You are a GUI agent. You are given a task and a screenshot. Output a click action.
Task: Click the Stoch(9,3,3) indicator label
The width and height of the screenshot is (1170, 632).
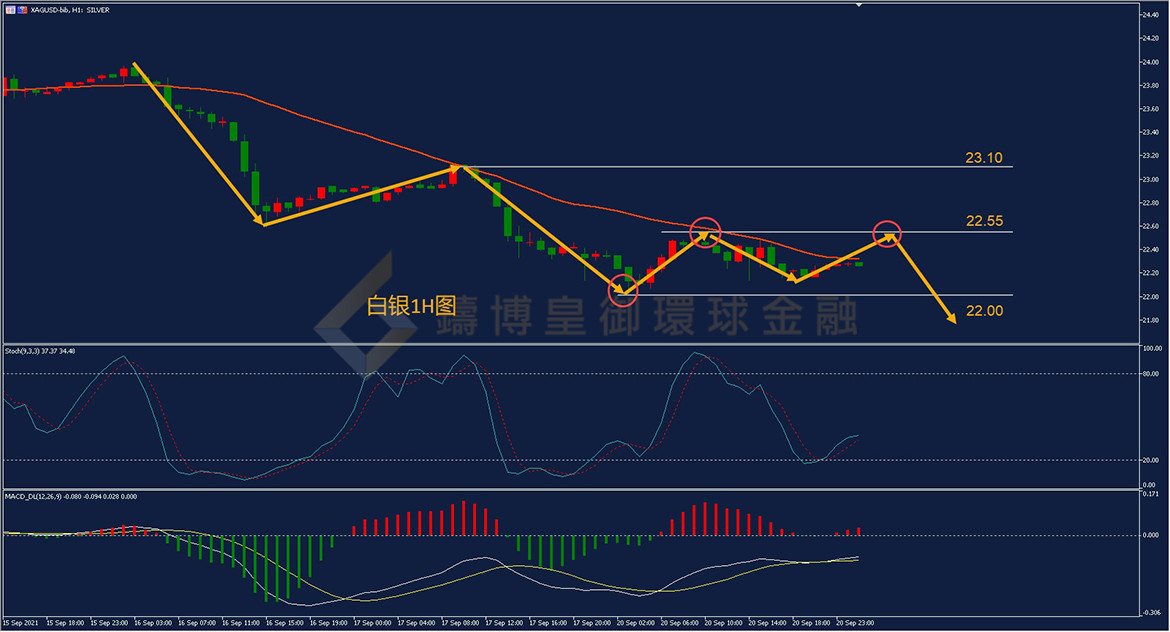click(40, 350)
